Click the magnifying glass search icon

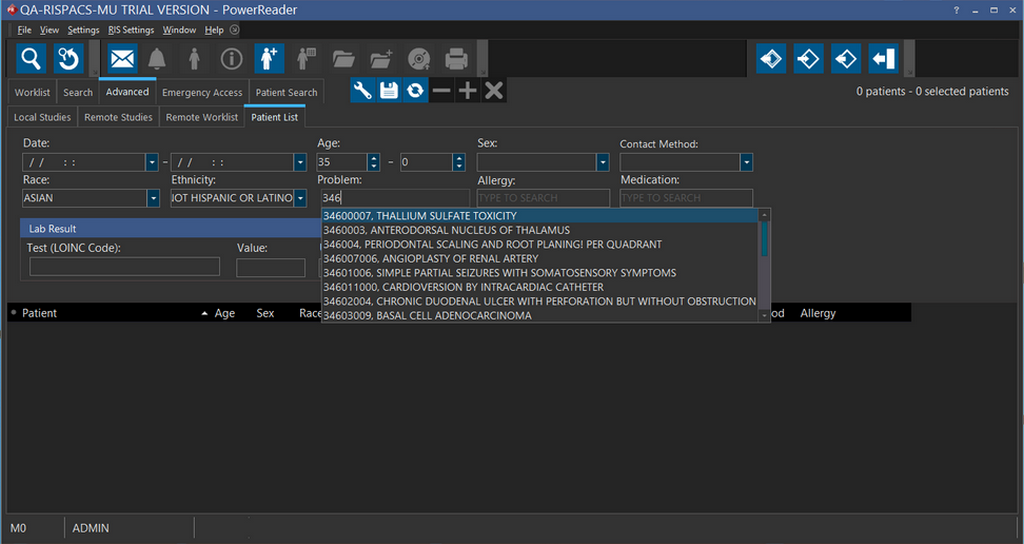pyautogui.click(x=31, y=59)
